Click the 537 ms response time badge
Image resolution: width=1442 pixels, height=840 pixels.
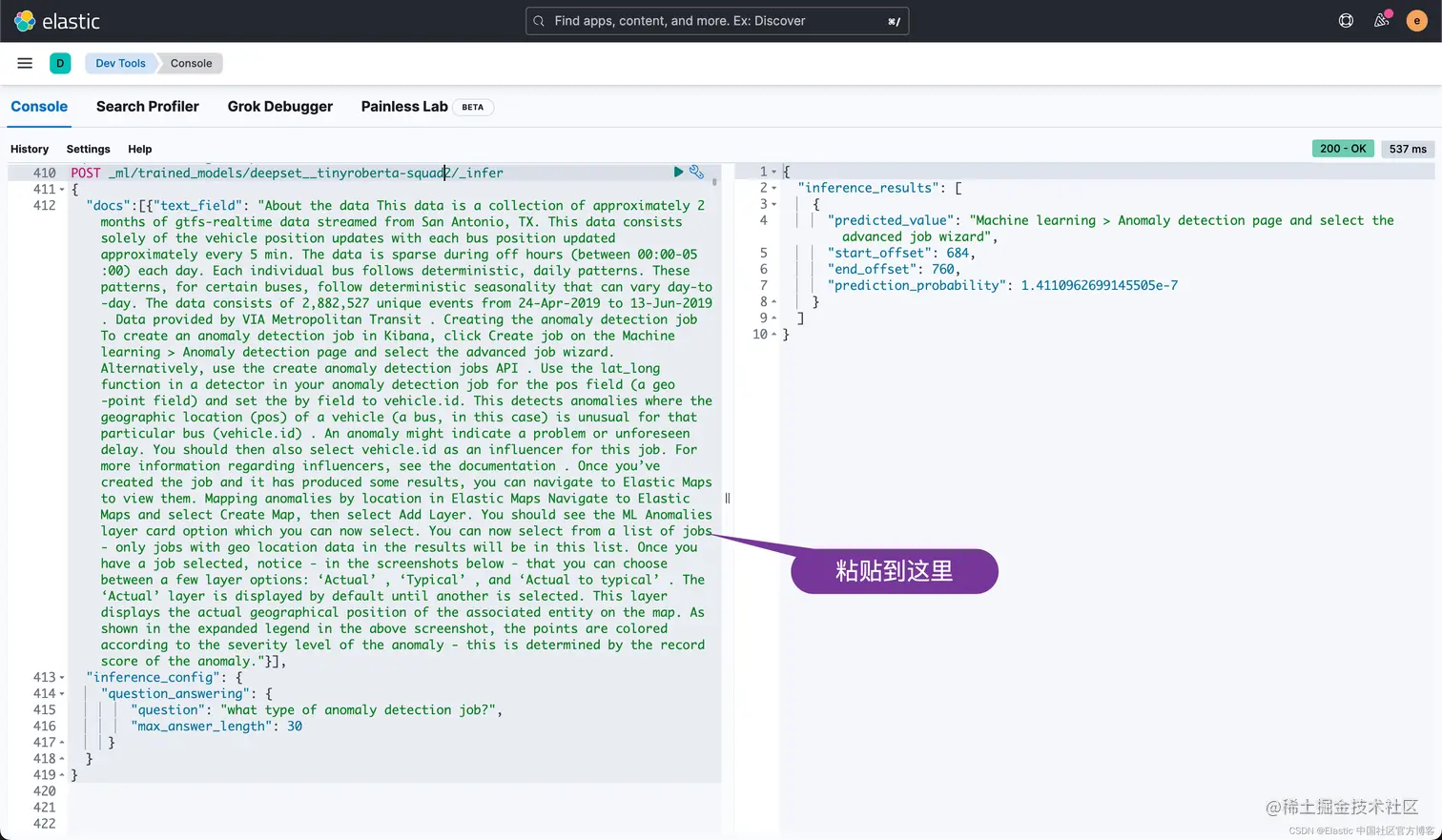point(1408,149)
